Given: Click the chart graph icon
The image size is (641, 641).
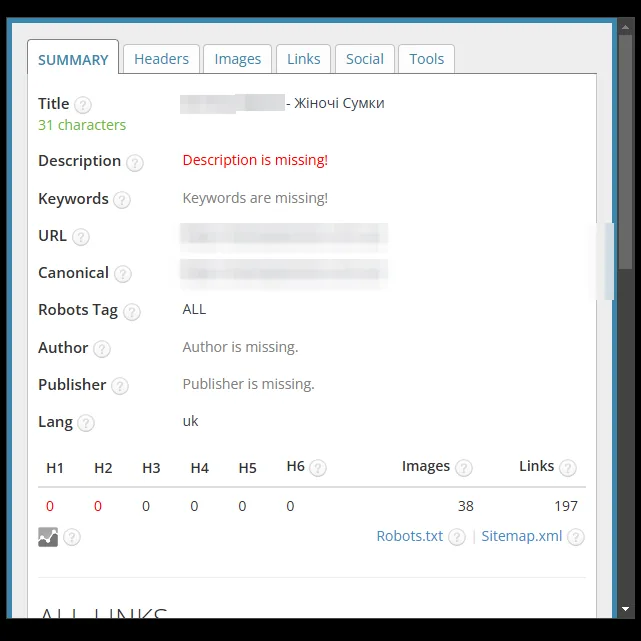Looking at the screenshot, I should pyautogui.click(x=48, y=537).
